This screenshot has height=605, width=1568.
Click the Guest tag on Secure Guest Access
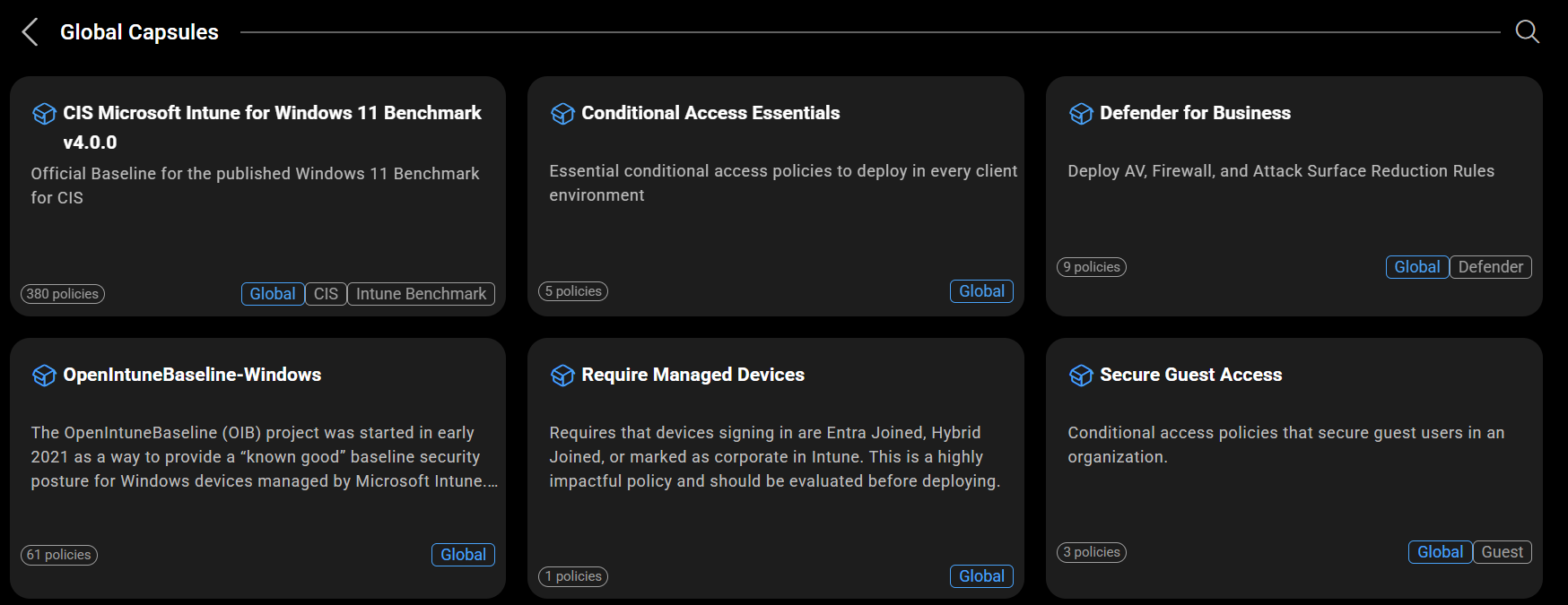pos(1502,552)
